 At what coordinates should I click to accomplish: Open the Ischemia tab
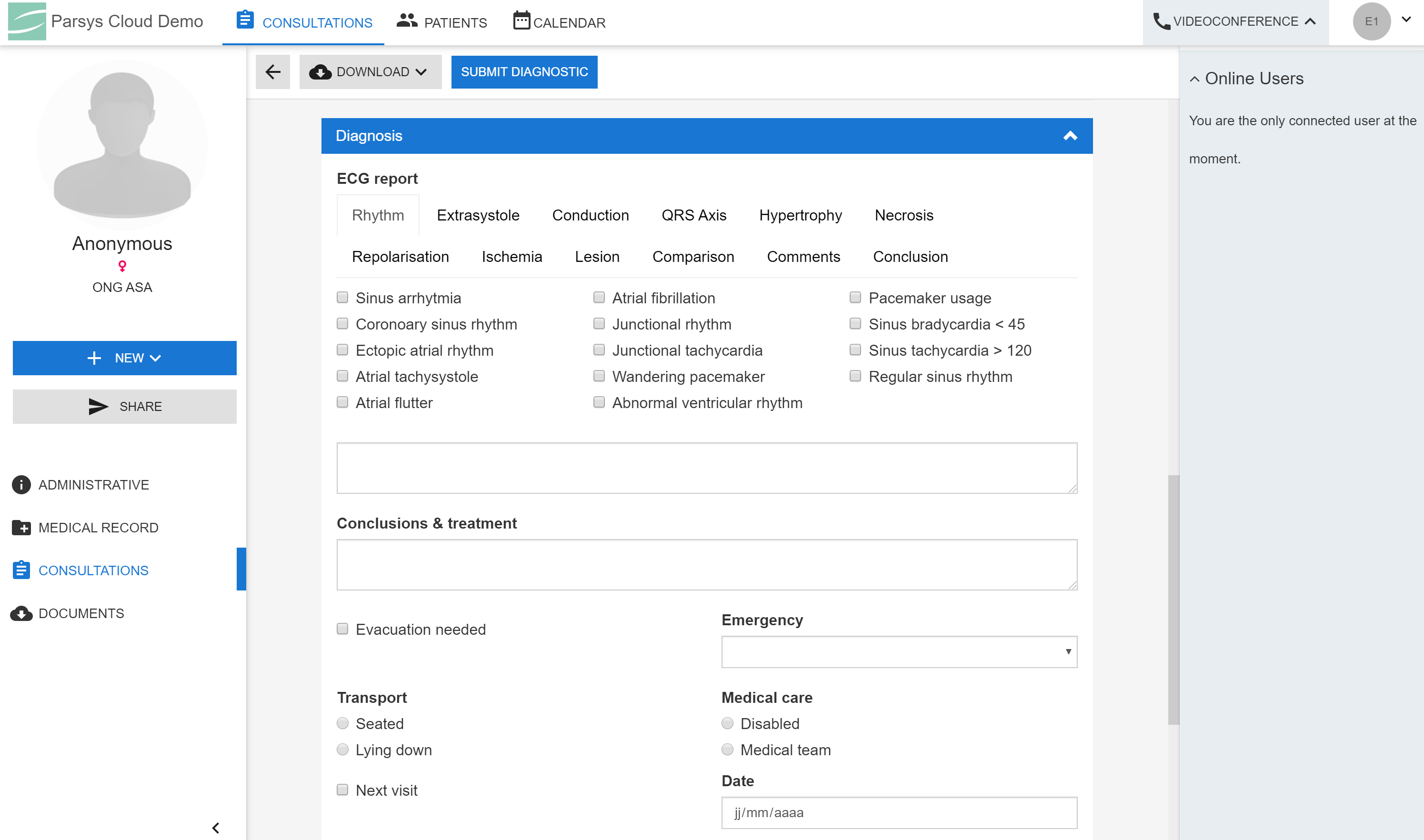(511, 256)
